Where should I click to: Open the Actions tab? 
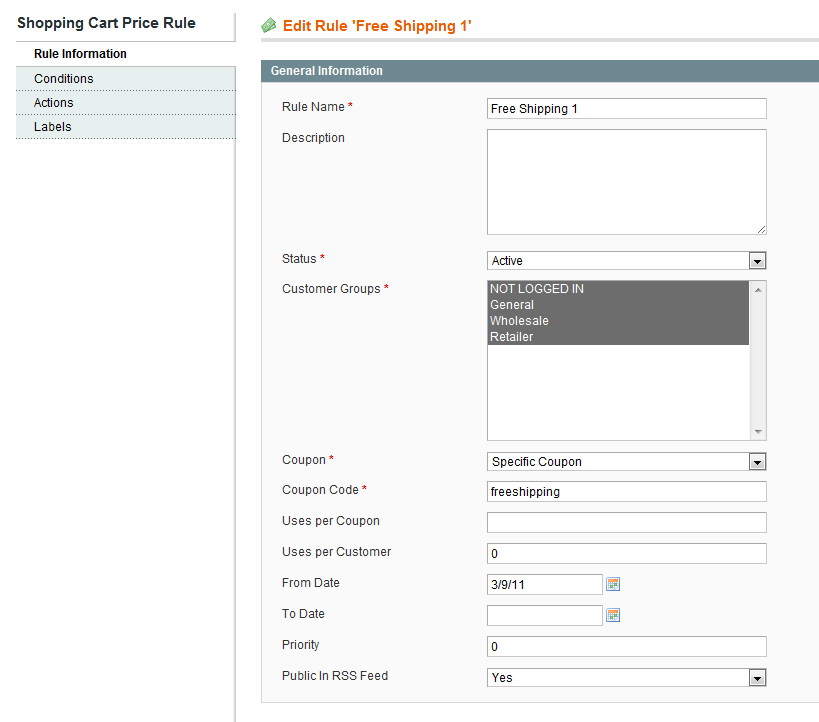tap(54, 103)
